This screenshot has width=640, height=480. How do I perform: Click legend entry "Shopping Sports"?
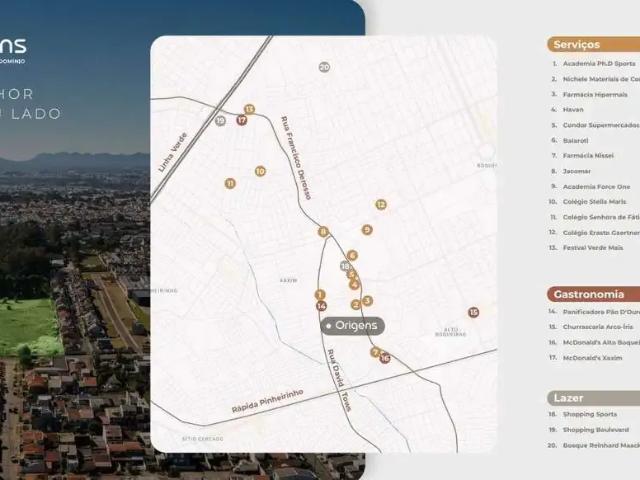tap(590, 414)
